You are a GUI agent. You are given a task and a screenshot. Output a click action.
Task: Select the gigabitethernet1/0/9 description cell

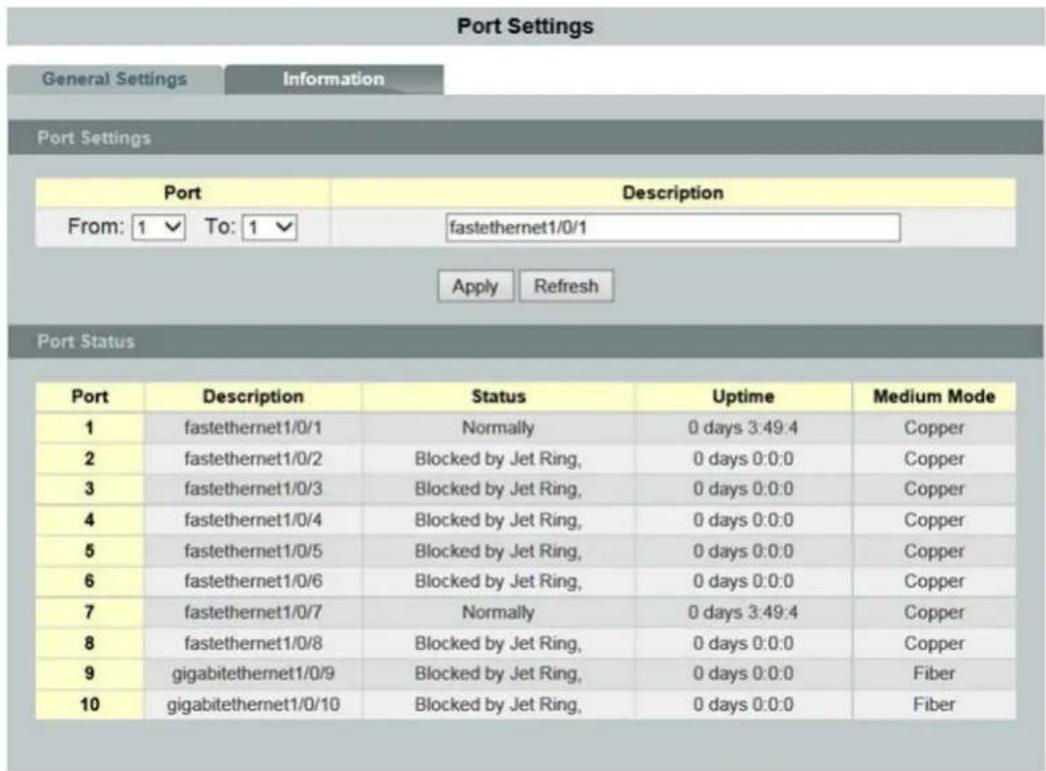tap(253, 674)
